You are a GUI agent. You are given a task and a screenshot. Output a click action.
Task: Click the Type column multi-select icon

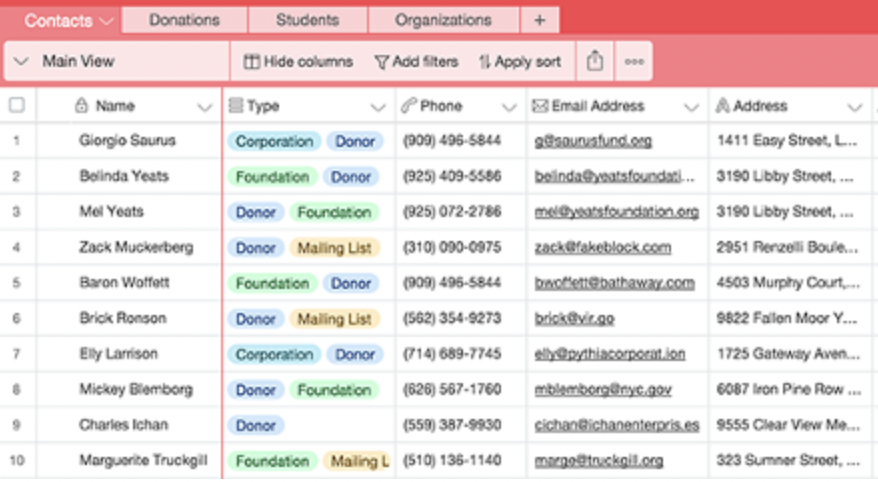click(x=236, y=105)
